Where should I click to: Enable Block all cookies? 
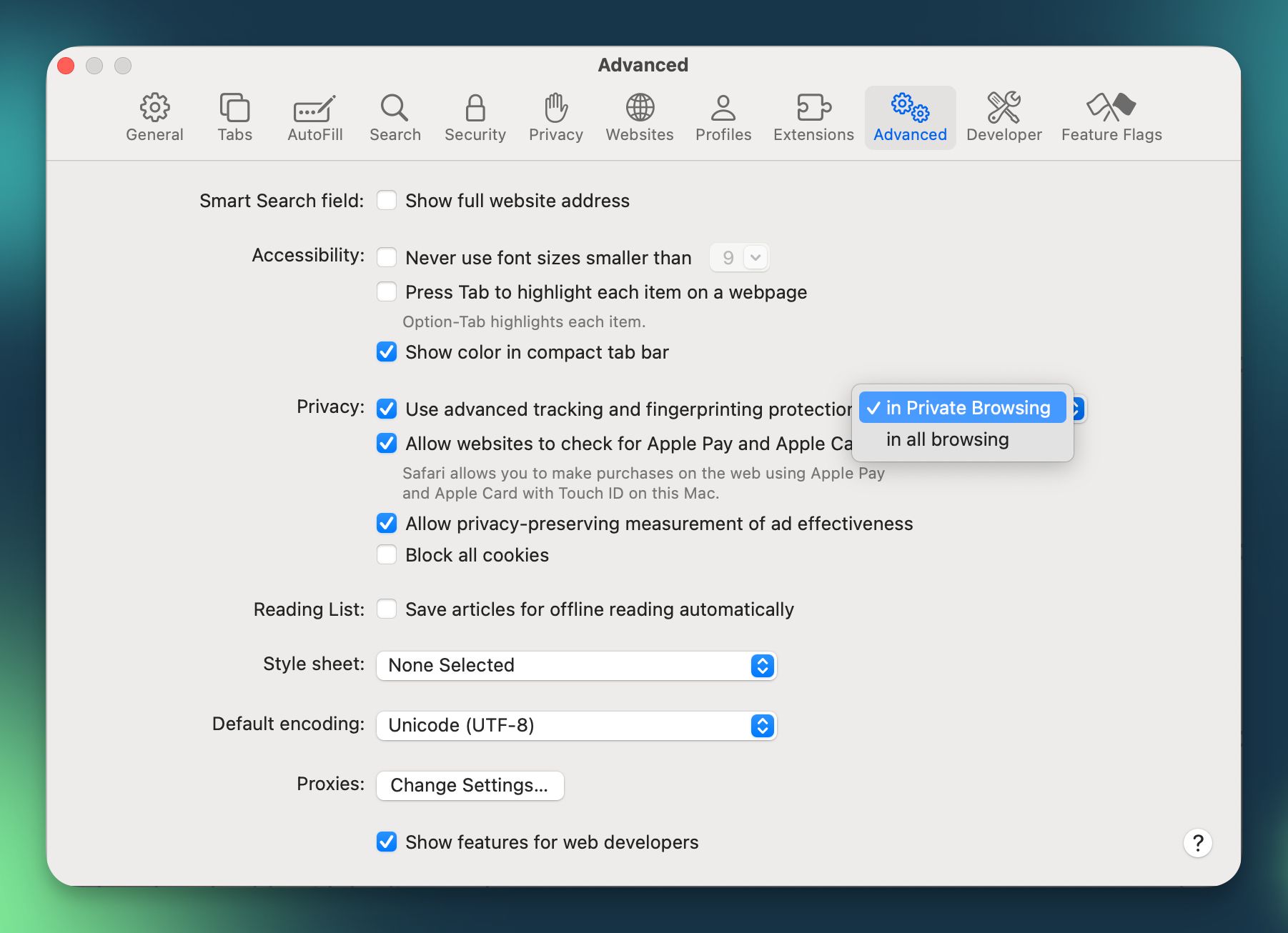386,554
